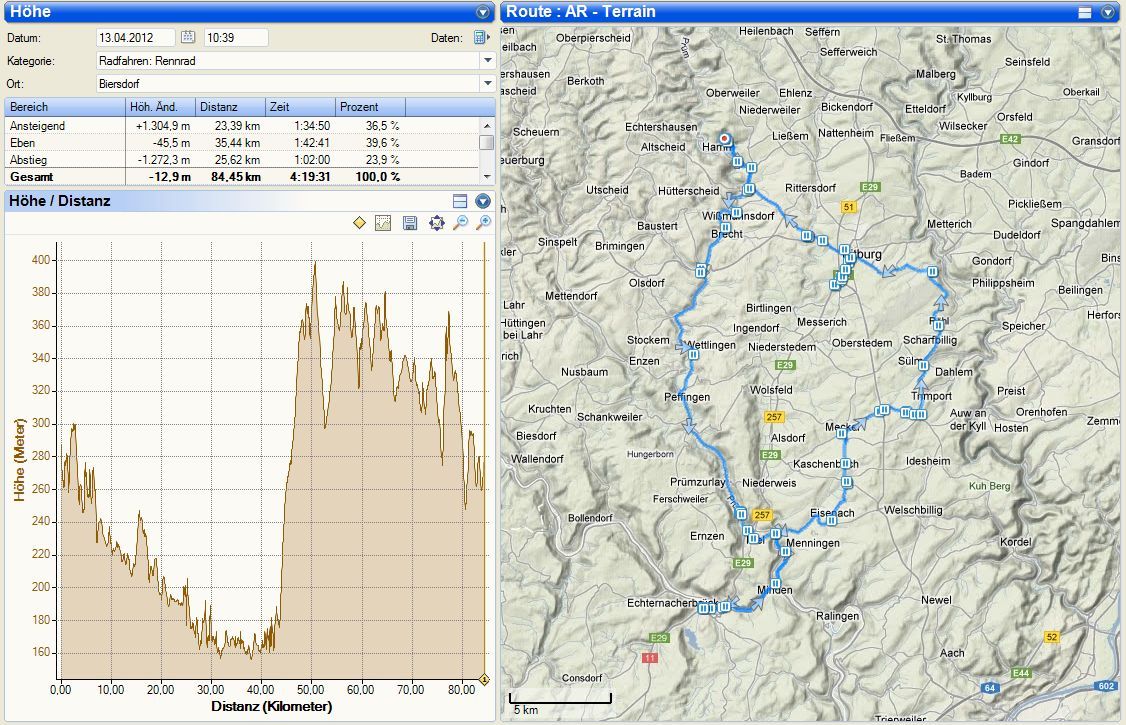Save the elevation chart with floppy icon
This screenshot has width=1126, height=725.
409,223
